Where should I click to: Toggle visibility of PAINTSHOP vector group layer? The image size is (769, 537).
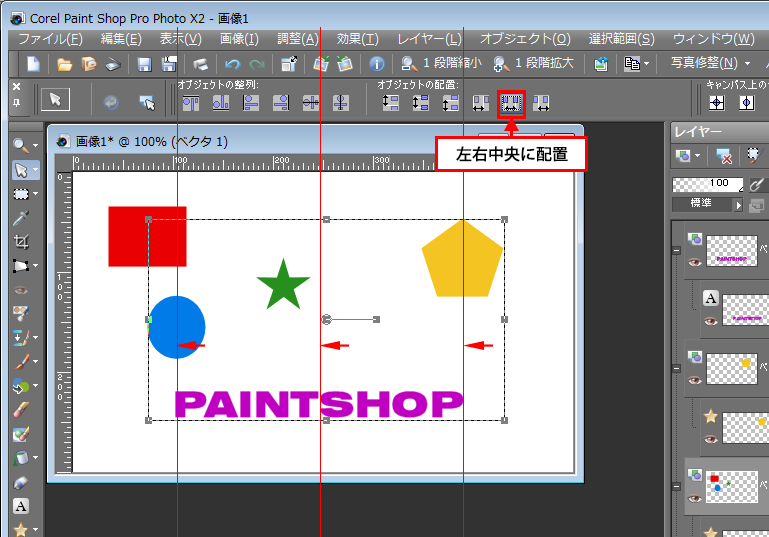[694, 262]
